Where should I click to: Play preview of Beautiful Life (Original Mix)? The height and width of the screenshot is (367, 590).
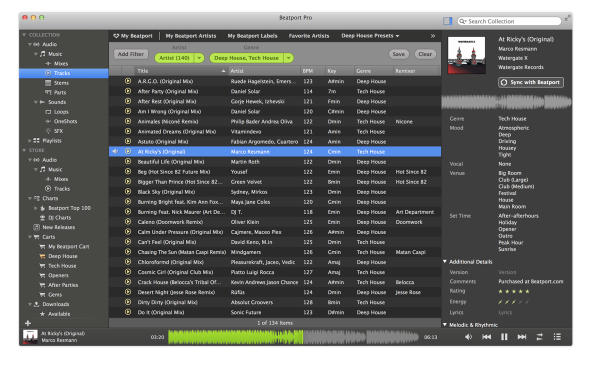128,161
